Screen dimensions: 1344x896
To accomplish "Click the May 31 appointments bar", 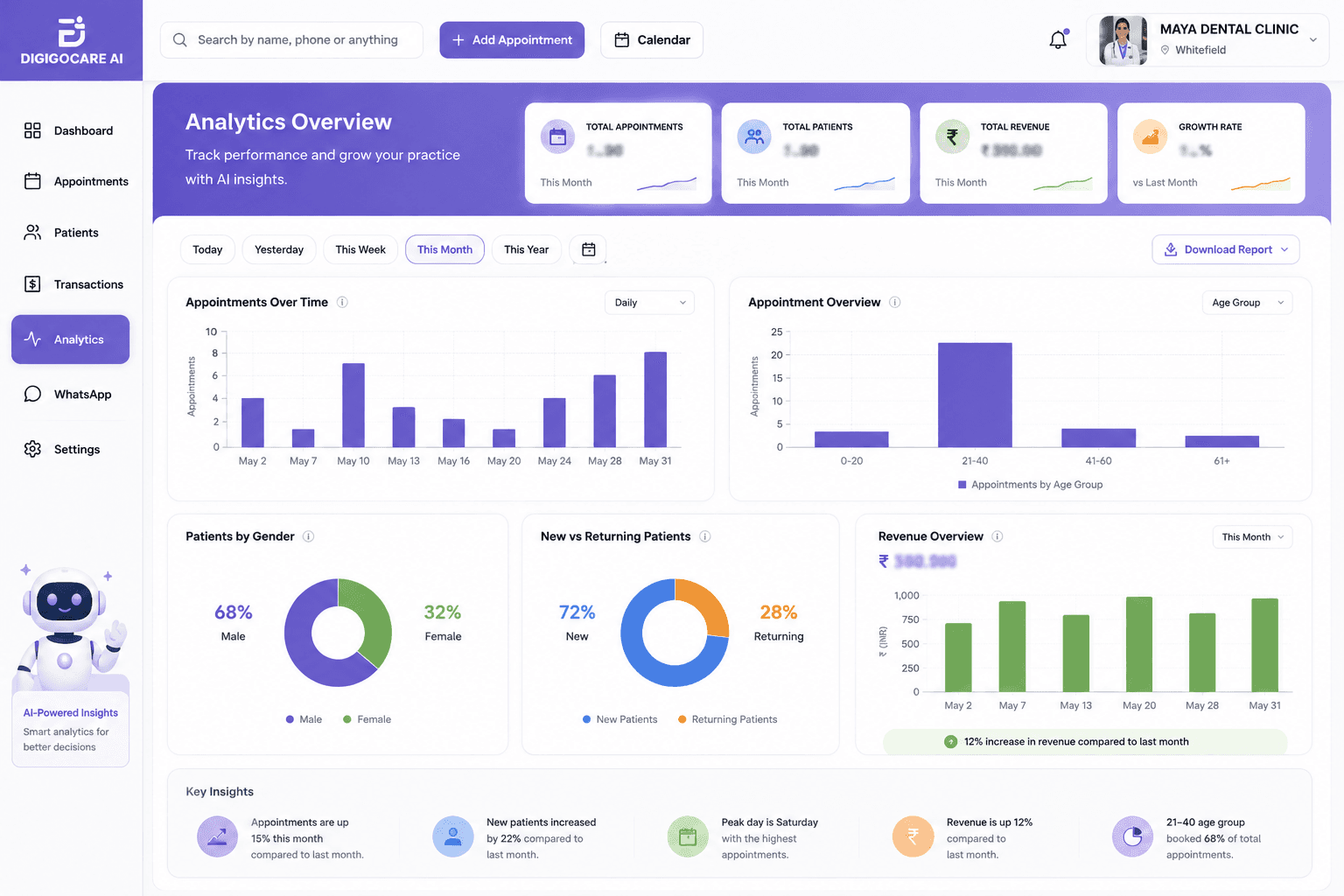I will point(655,400).
